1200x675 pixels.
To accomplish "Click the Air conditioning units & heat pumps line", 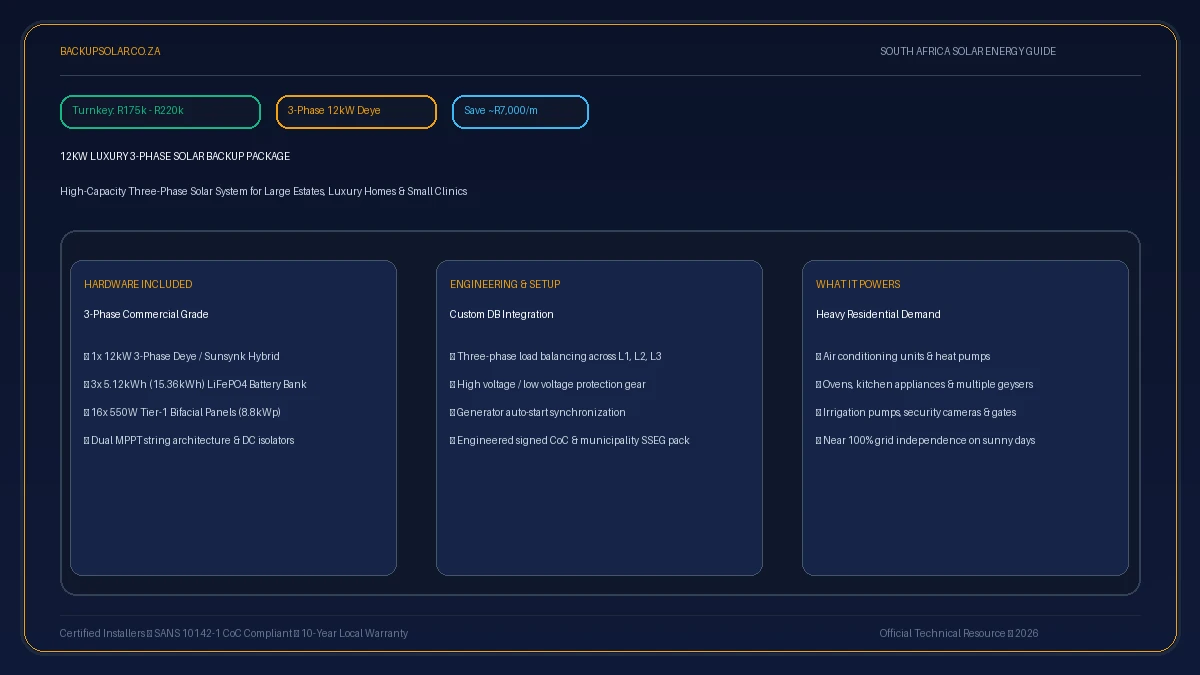I will click(903, 356).
